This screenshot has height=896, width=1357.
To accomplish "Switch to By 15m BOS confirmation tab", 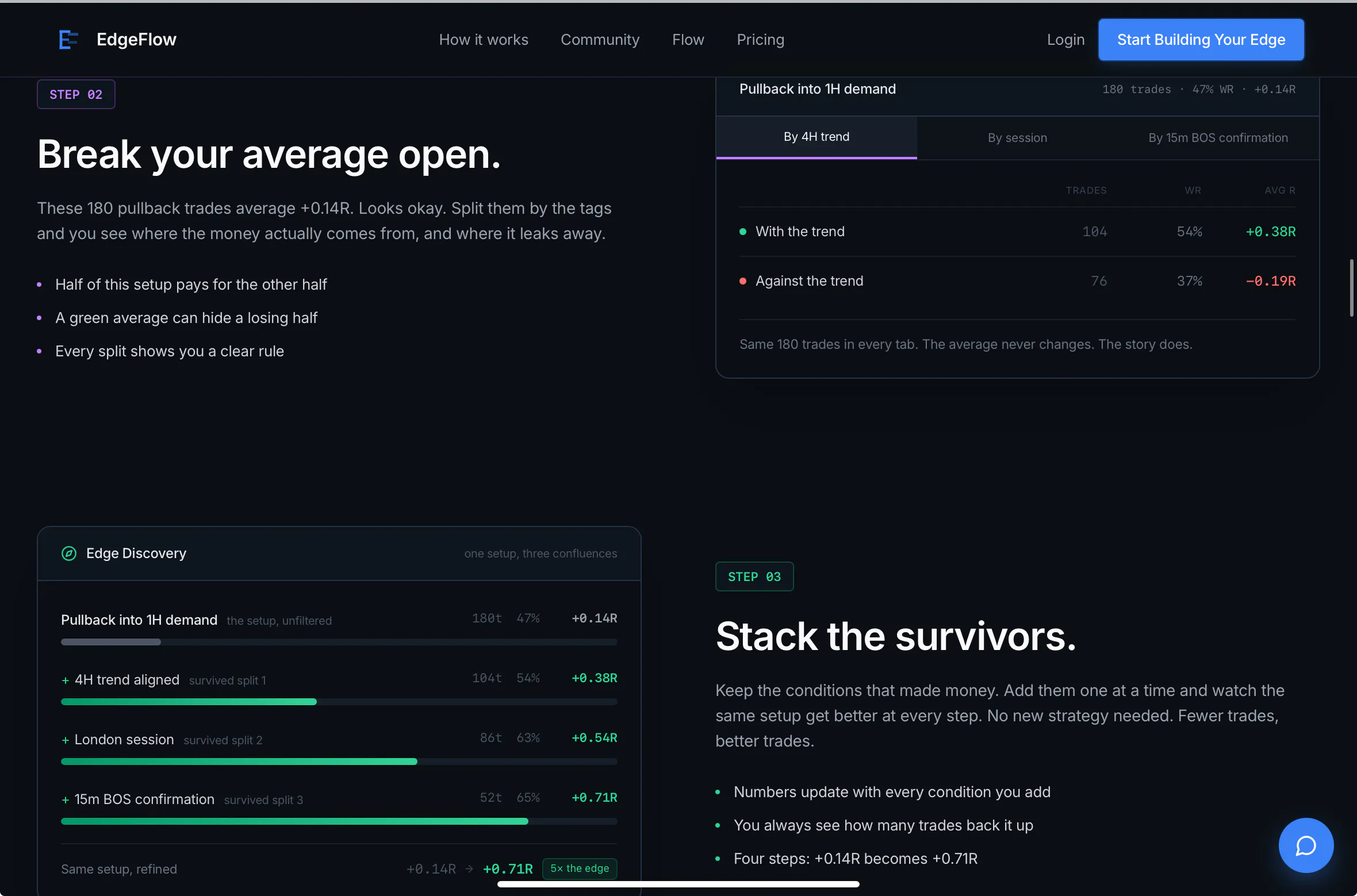I will coord(1218,138).
